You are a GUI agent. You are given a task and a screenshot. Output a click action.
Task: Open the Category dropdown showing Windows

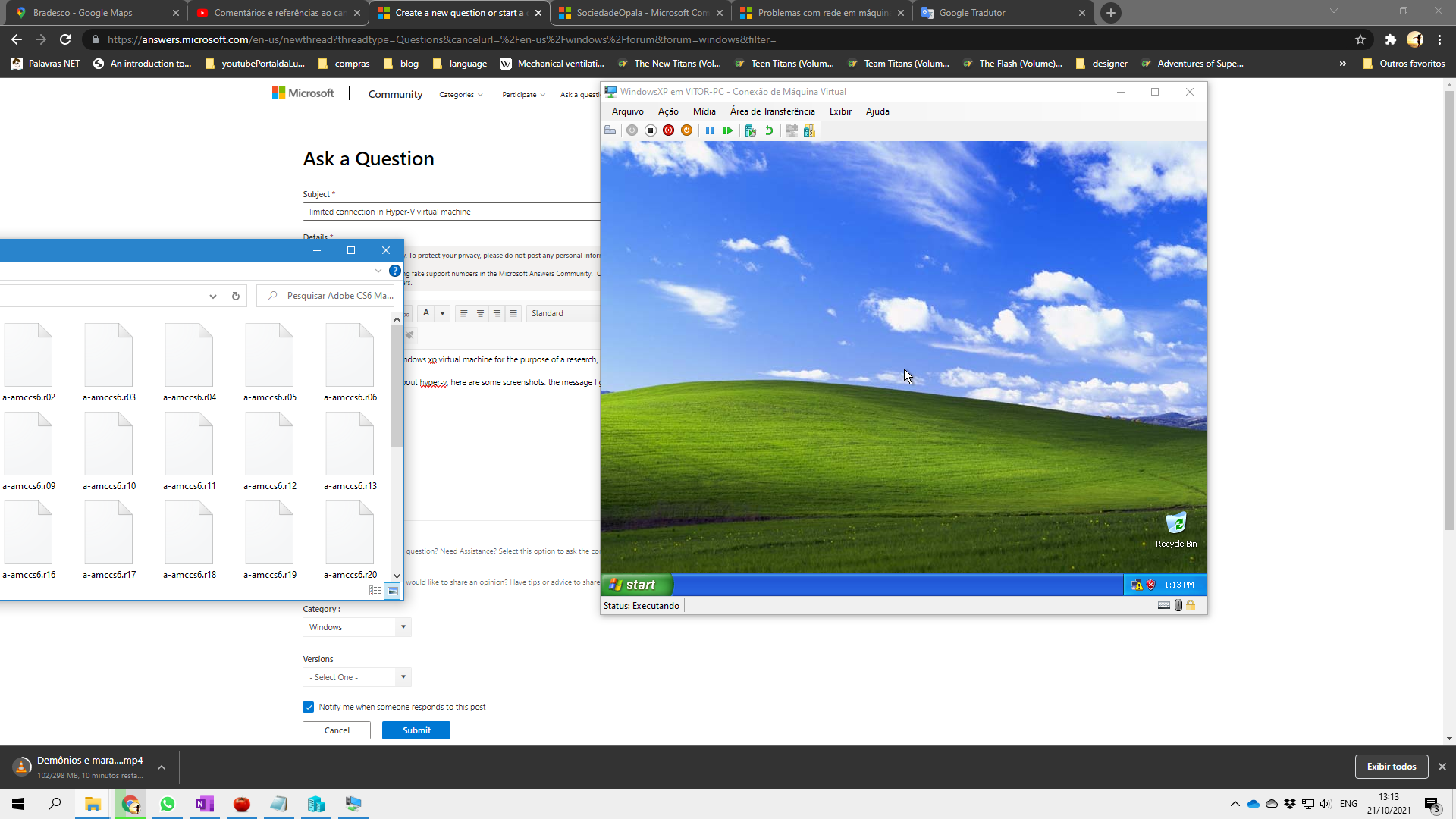click(x=356, y=627)
